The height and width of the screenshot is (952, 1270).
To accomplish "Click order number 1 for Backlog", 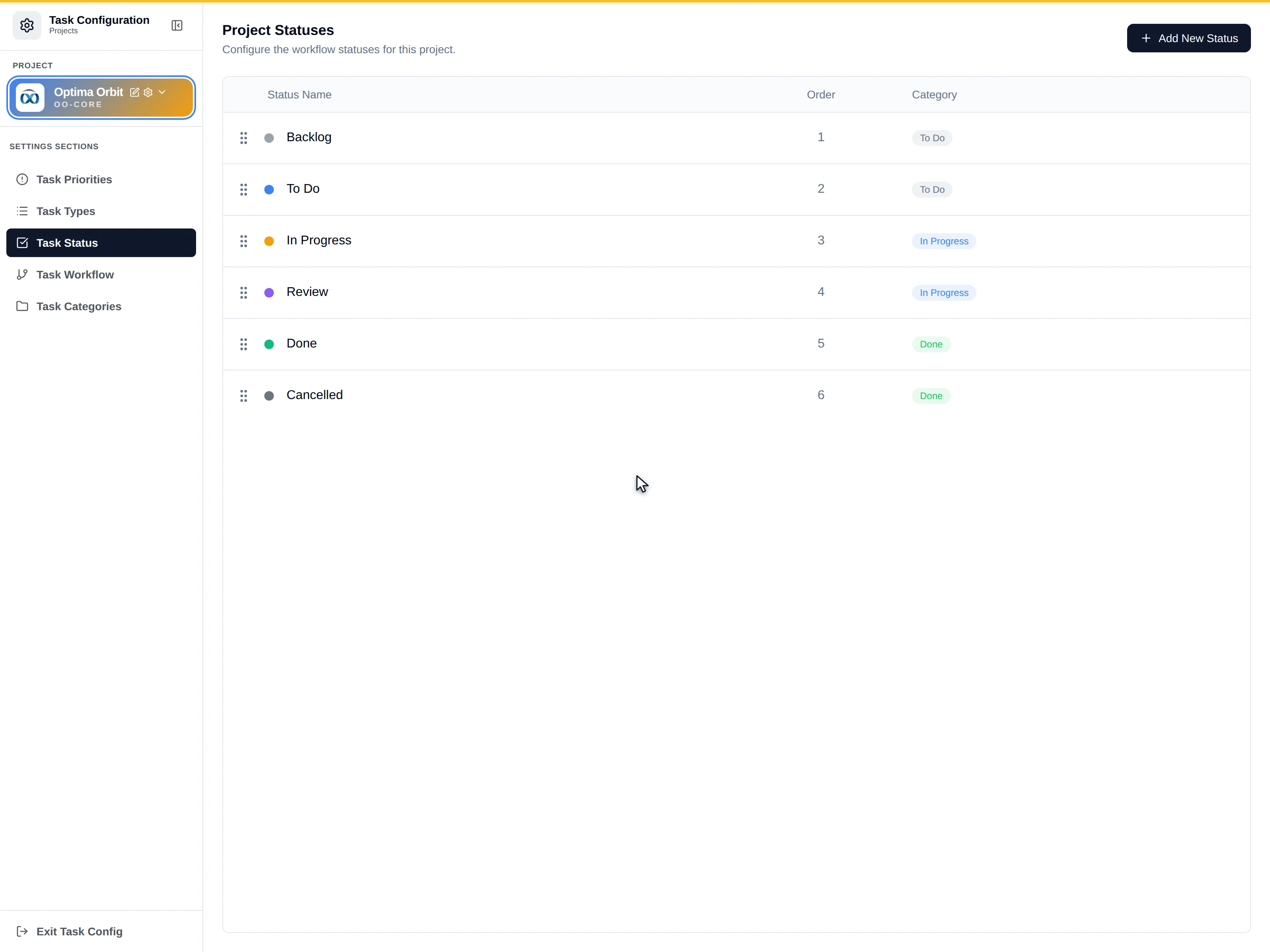I will pos(821,137).
